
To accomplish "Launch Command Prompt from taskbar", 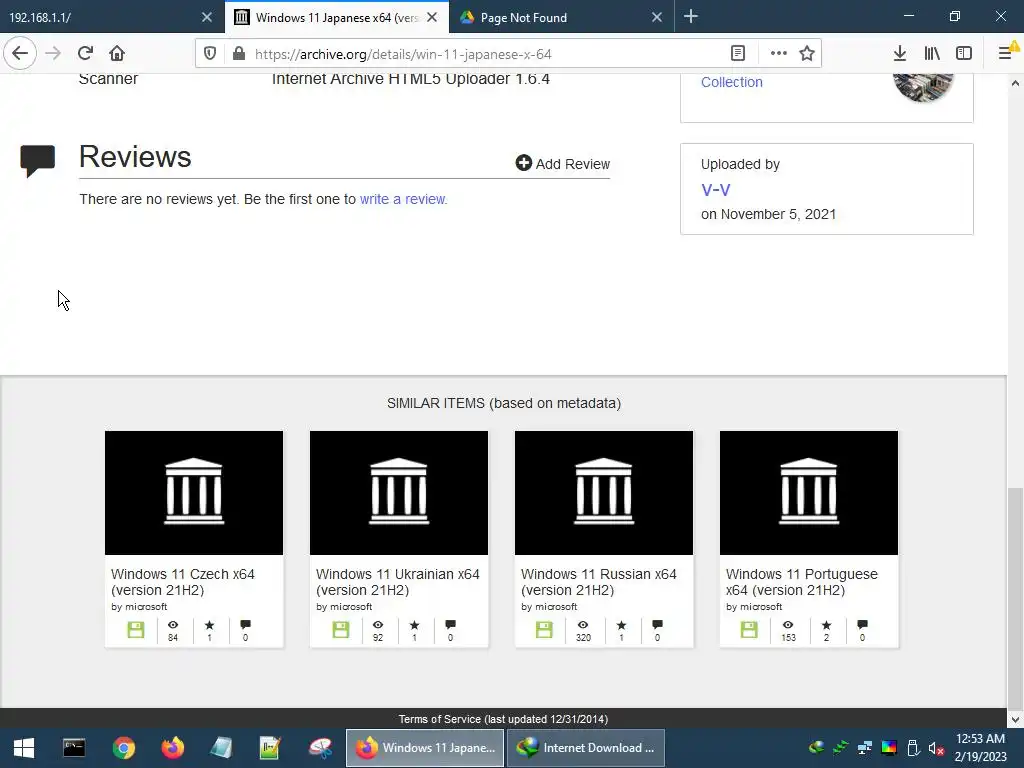I will coord(74,748).
